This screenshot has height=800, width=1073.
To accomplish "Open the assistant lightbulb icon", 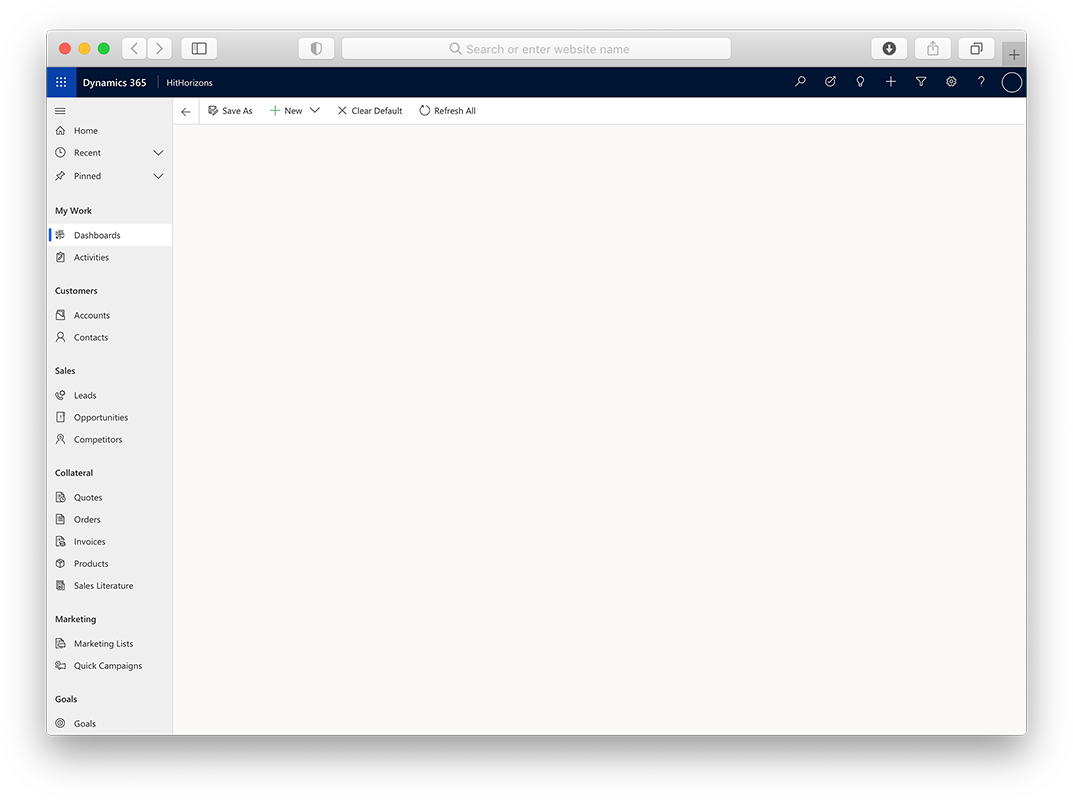I will point(860,81).
